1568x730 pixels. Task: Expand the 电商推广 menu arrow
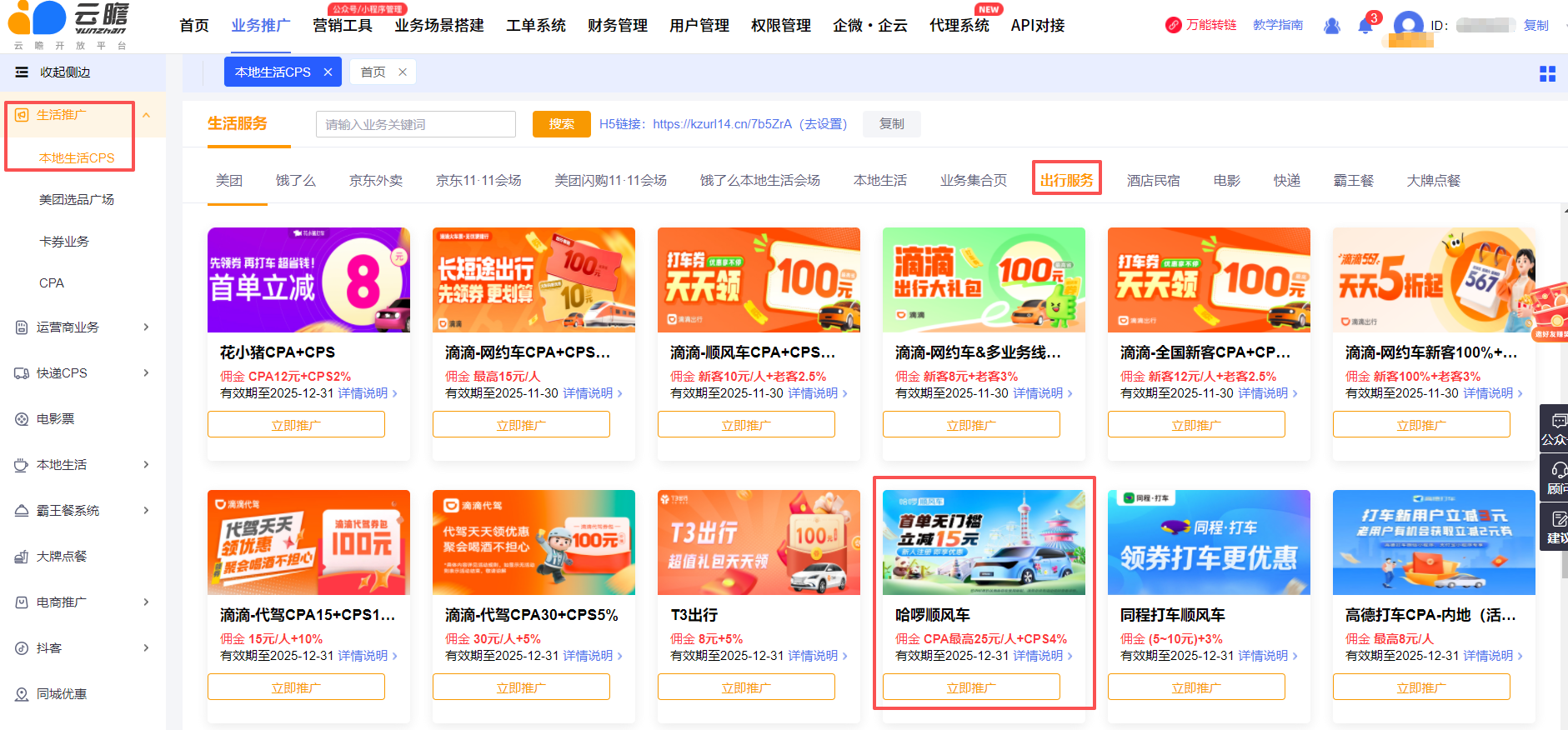(146, 602)
